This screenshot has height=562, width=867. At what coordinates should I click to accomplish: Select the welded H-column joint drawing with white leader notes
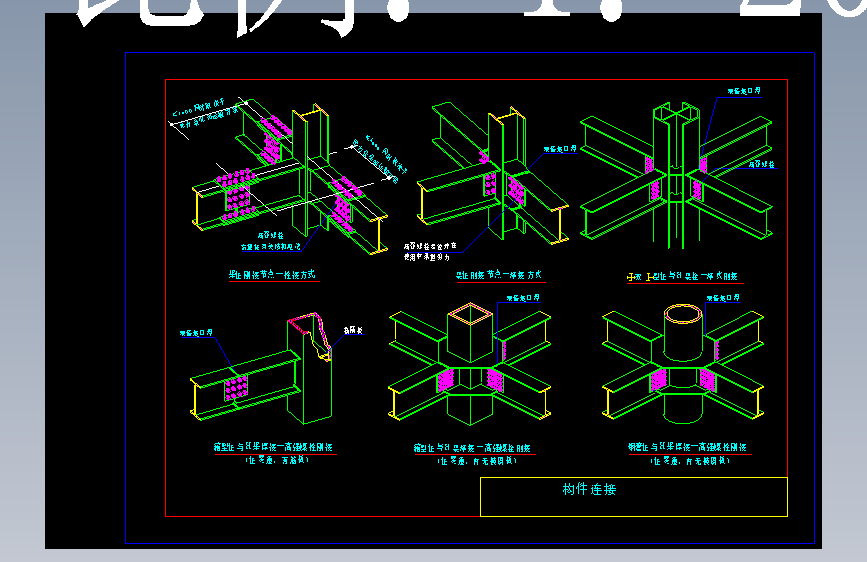click(493, 174)
